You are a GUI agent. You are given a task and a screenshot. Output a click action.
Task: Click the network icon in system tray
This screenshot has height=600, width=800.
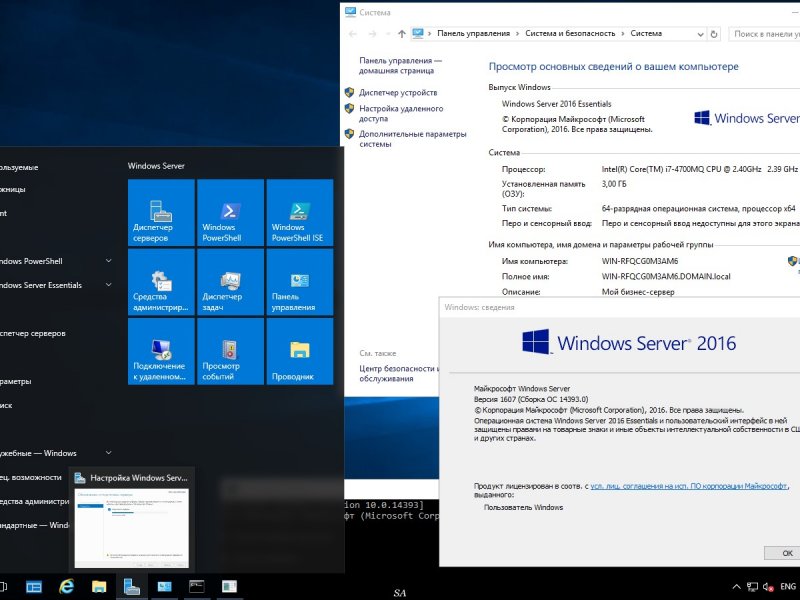coord(752,587)
